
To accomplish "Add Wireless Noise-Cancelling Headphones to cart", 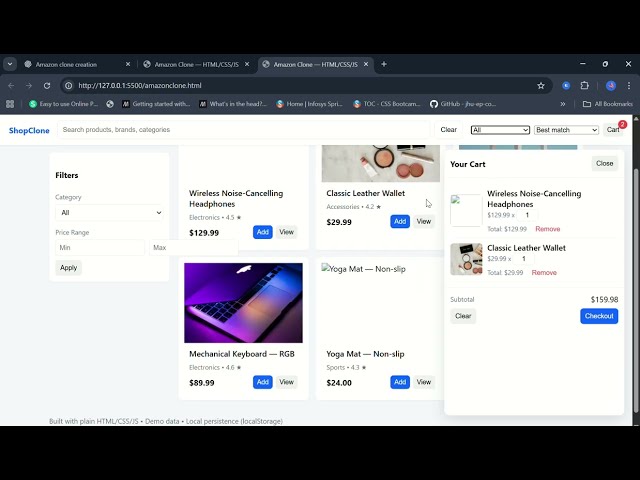I will click(262, 232).
